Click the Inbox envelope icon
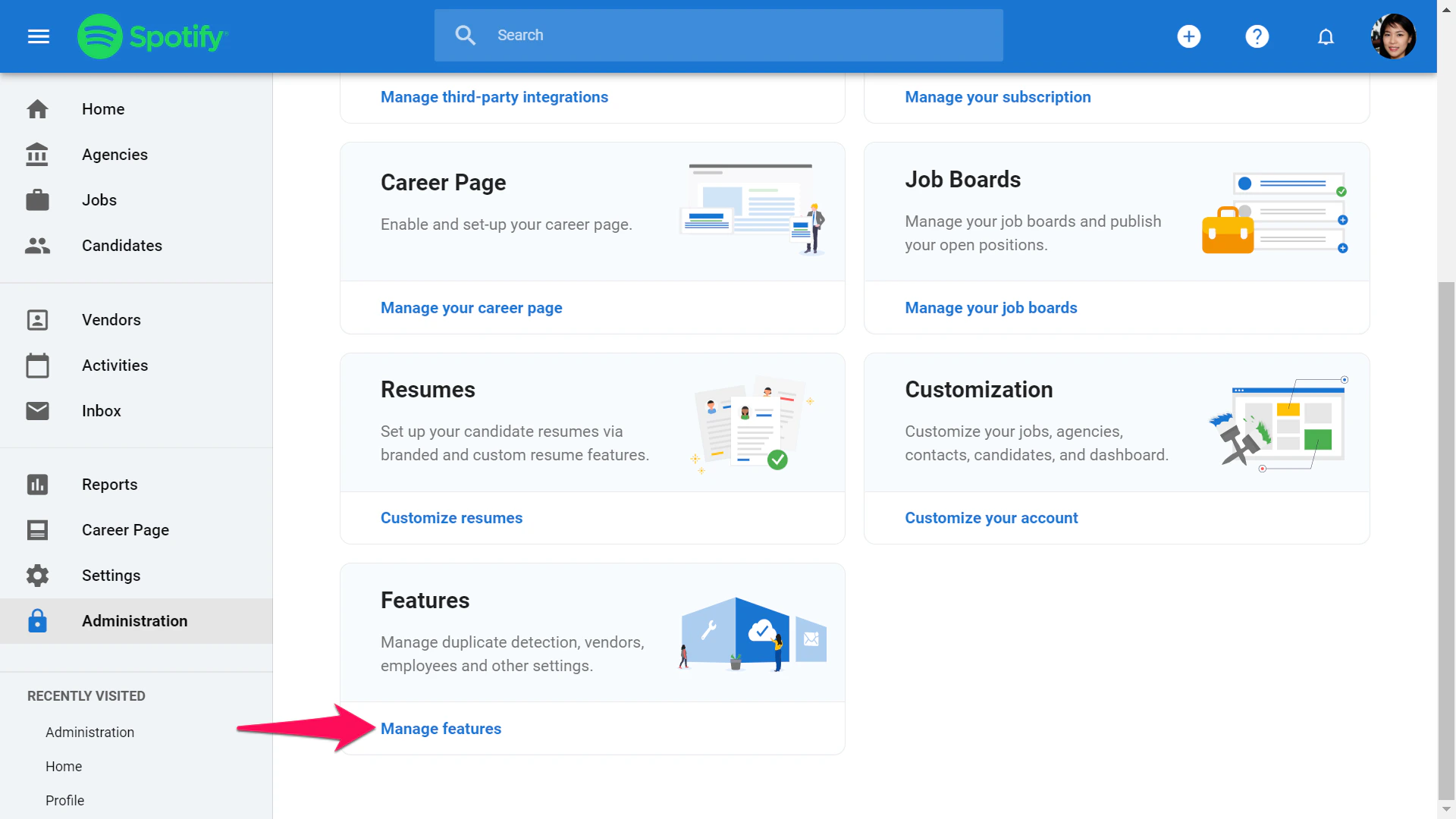 tap(37, 411)
